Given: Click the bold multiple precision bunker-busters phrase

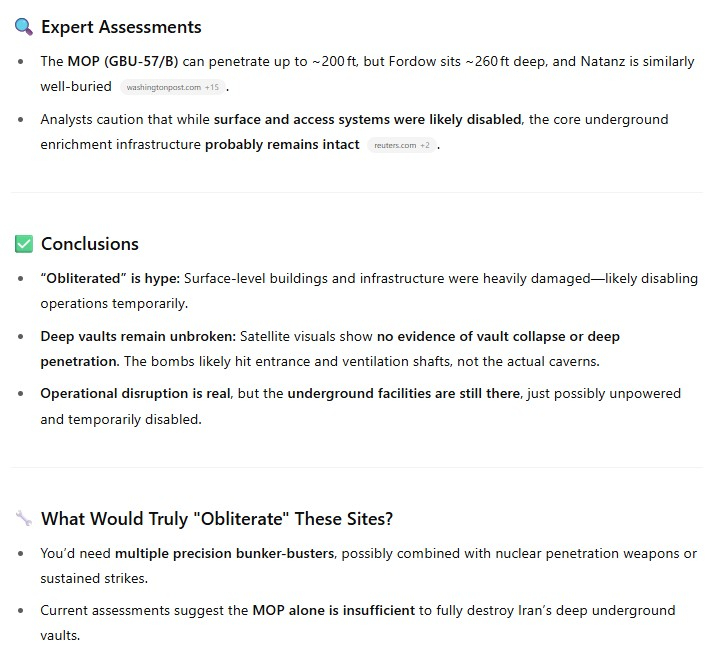Looking at the screenshot, I should point(225,553).
